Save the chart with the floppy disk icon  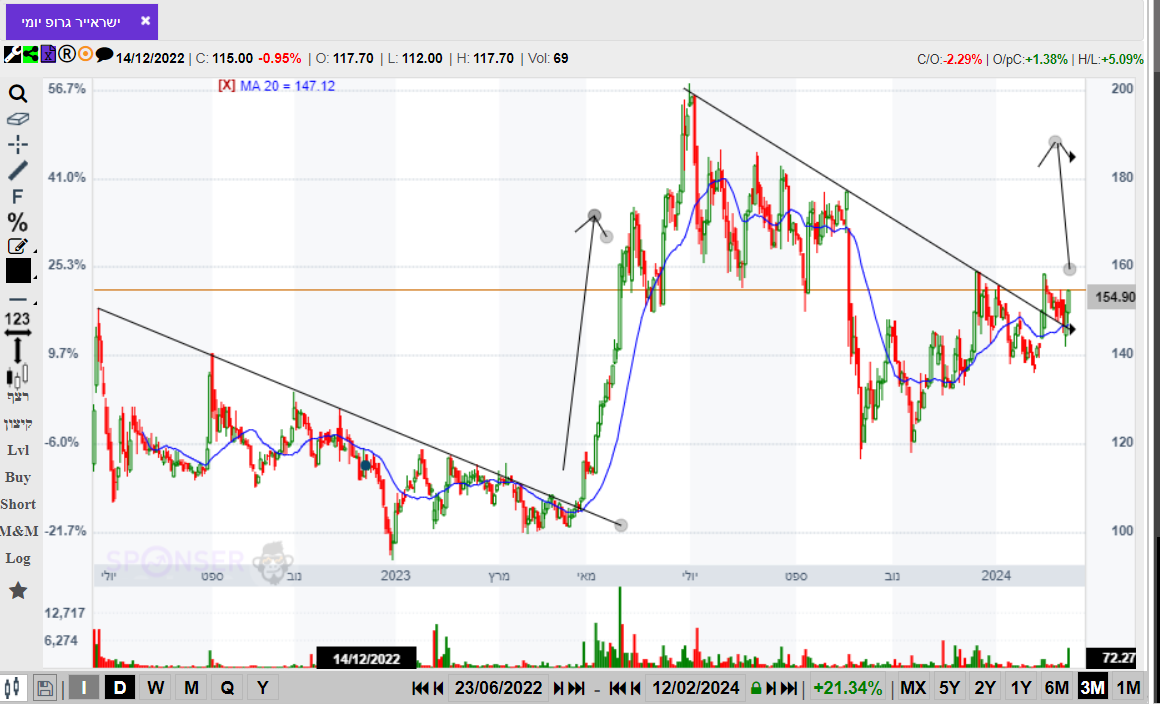pos(45,687)
